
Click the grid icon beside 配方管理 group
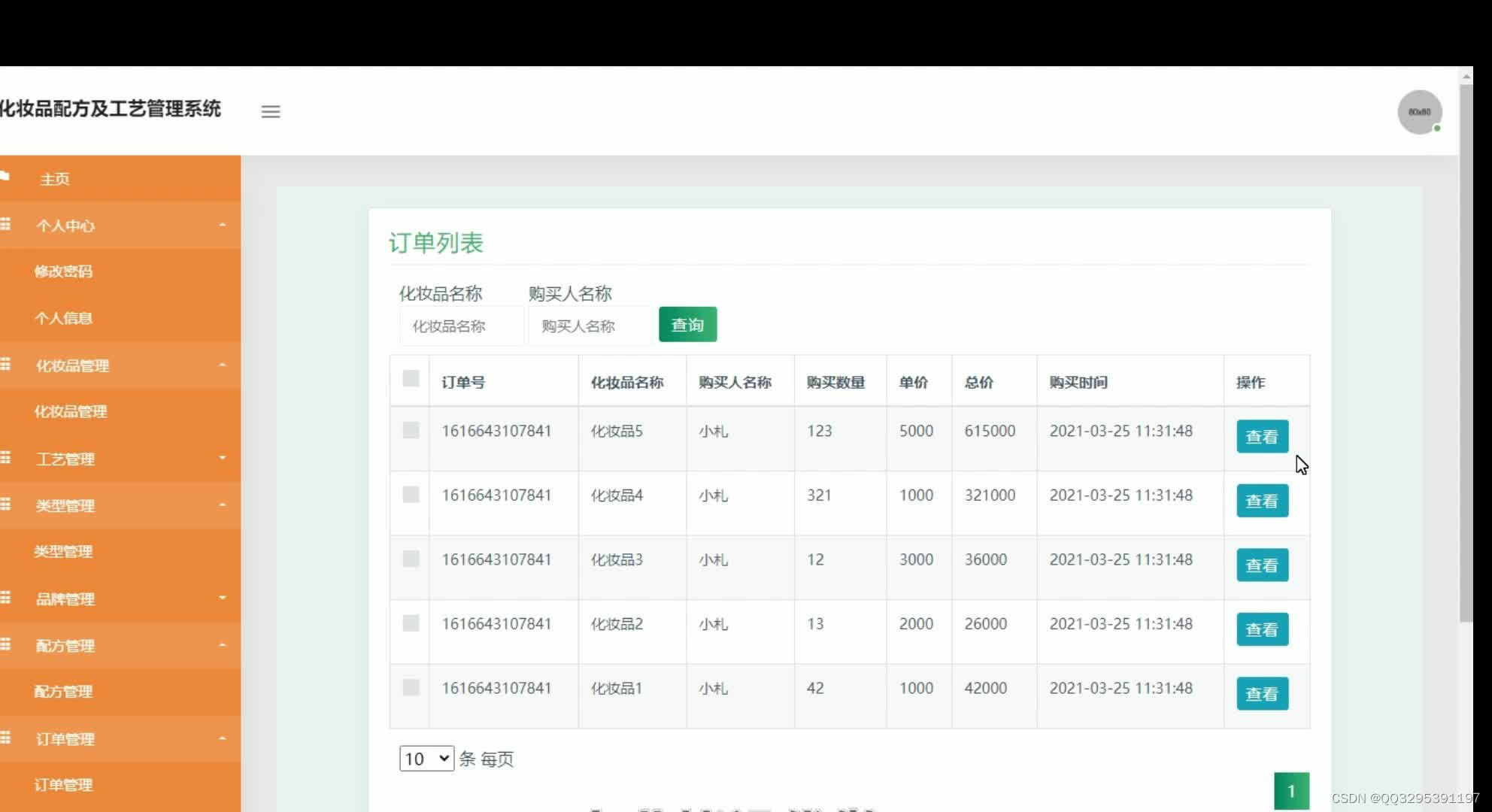pyautogui.click(x=6, y=644)
